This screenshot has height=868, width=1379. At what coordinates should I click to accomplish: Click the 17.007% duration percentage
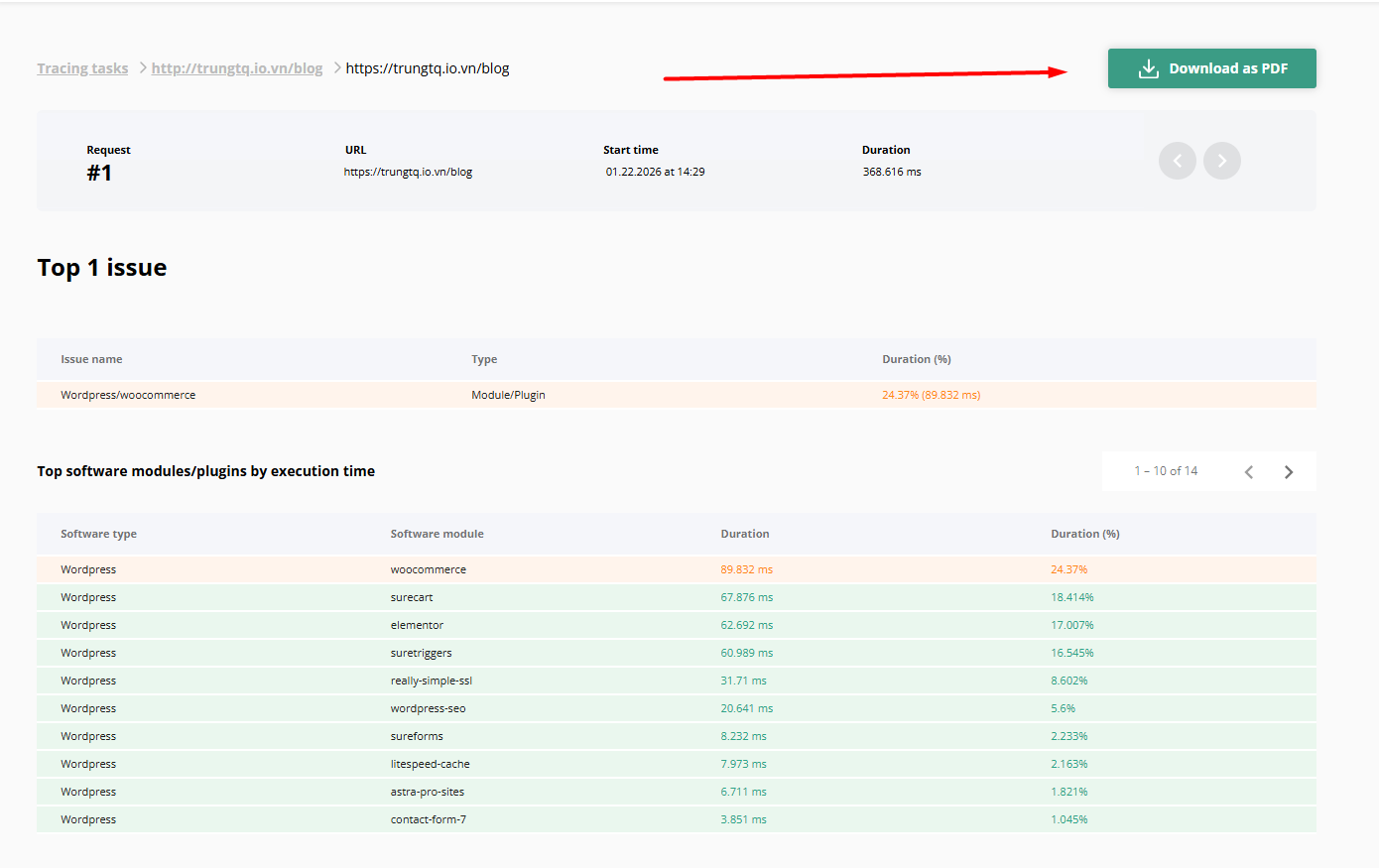tap(1072, 625)
